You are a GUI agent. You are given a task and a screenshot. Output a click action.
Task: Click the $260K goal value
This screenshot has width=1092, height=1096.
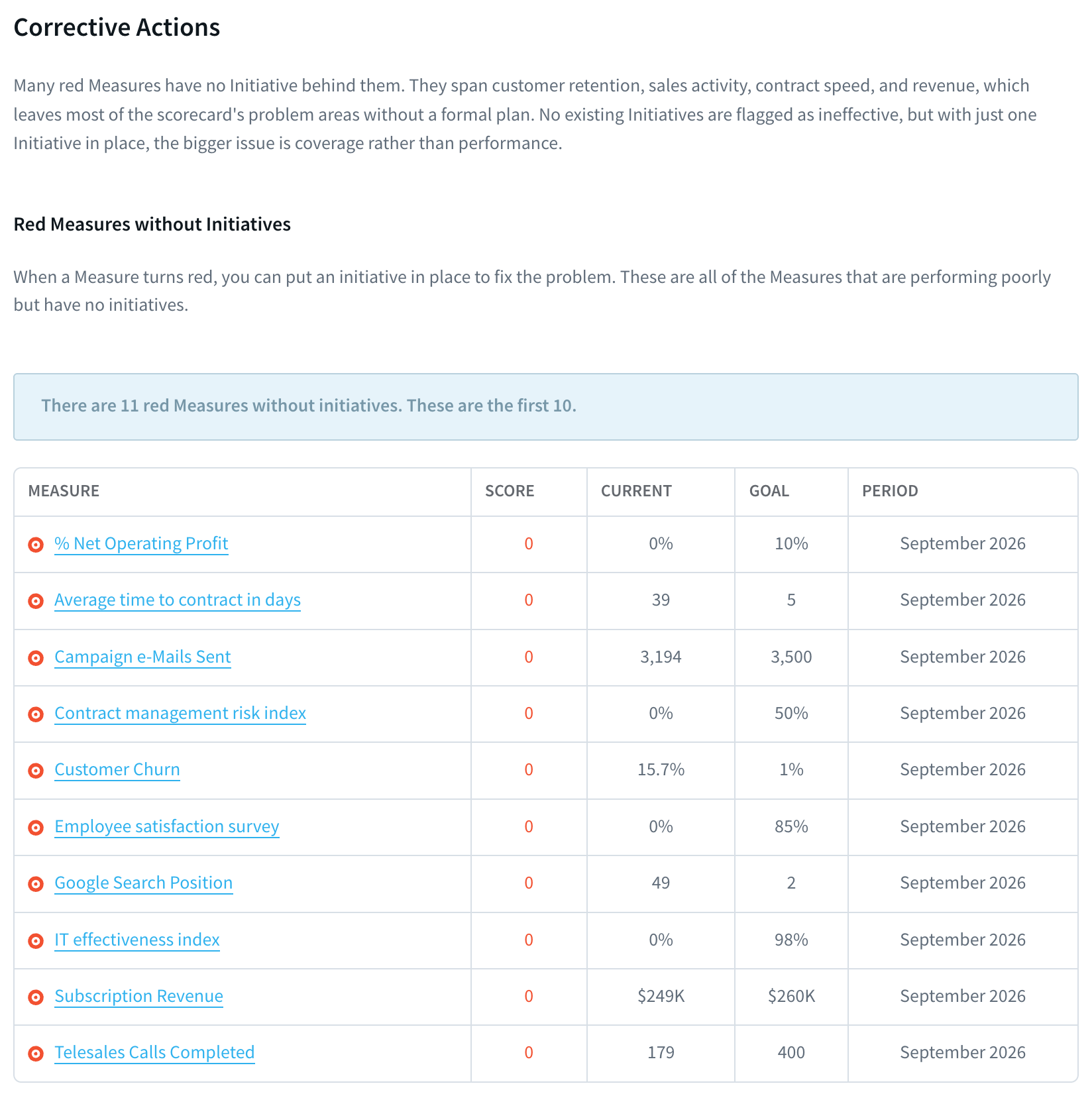coord(791,996)
